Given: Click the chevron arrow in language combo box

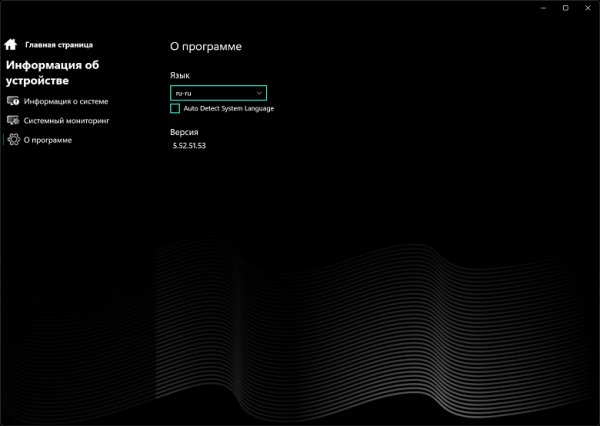Looking at the screenshot, I should coord(259,92).
